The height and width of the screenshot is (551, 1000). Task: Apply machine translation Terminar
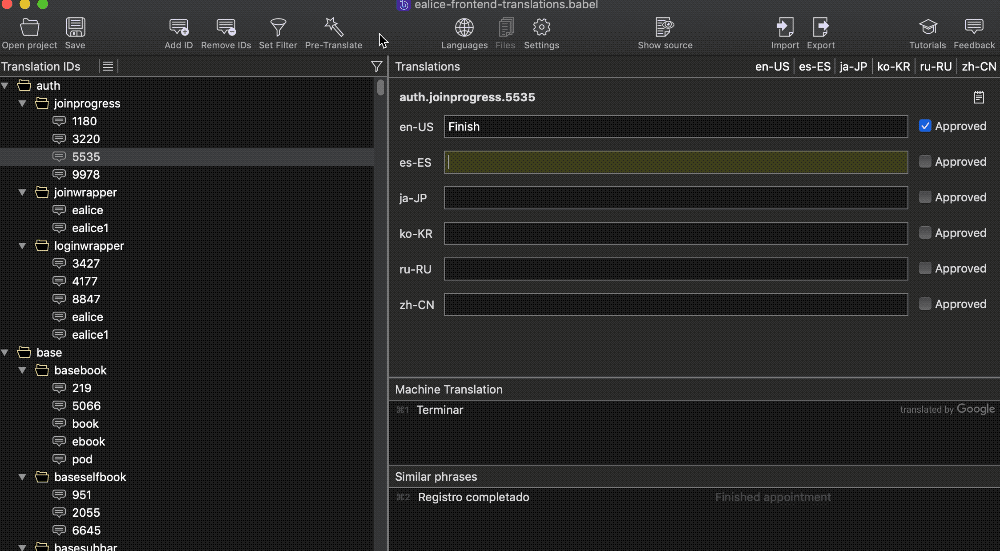440,410
